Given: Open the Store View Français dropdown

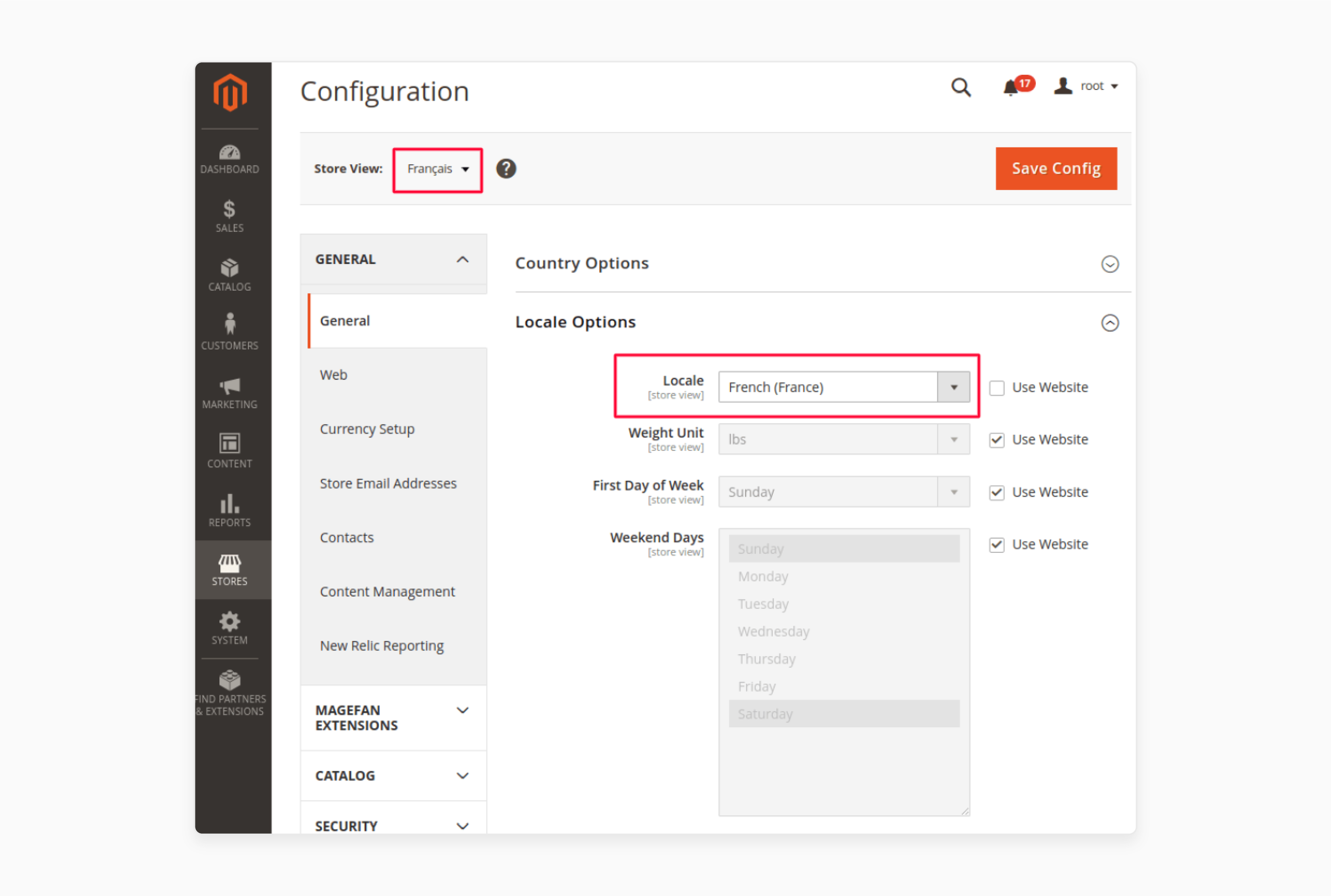Looking at the screenshot, I should 437,170.
